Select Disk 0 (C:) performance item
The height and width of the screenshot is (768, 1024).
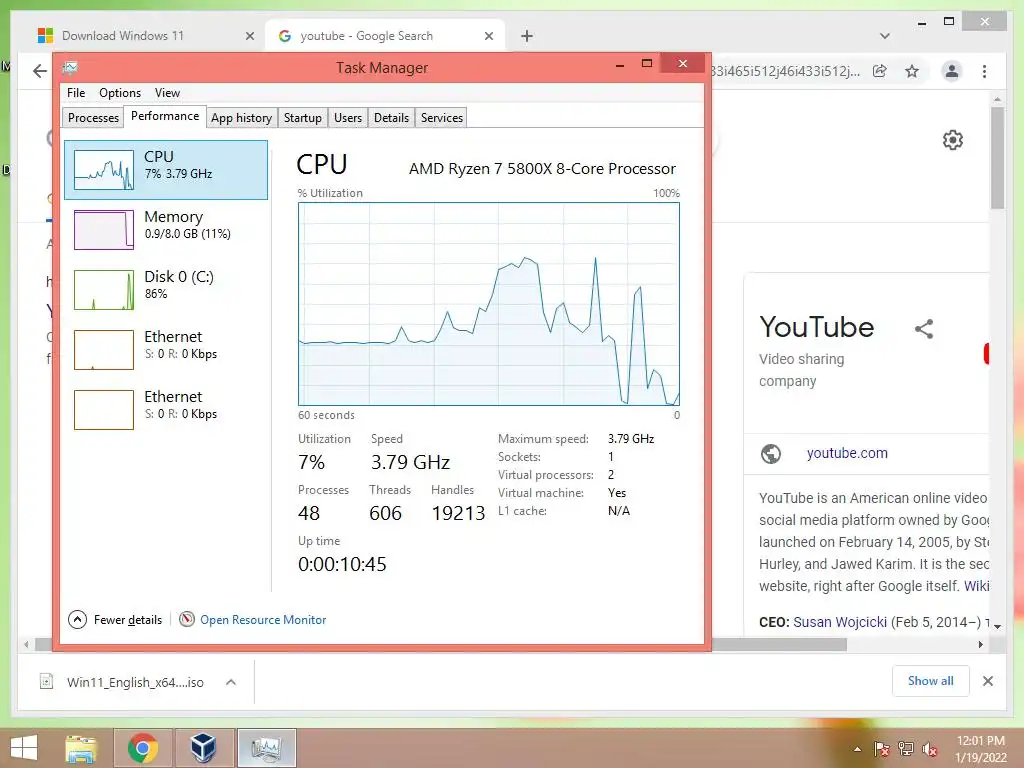point(166,289)
